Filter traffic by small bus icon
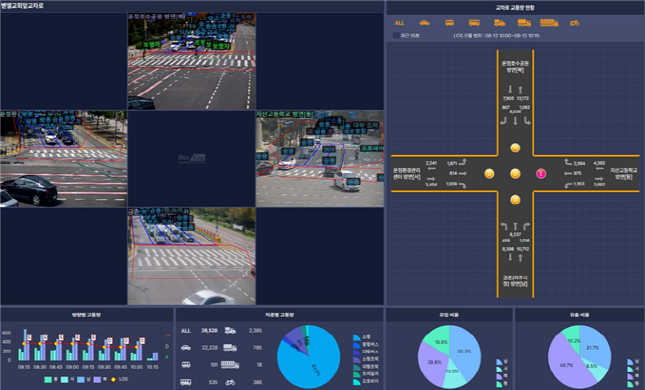645x390 pixels. click(450, 23)
